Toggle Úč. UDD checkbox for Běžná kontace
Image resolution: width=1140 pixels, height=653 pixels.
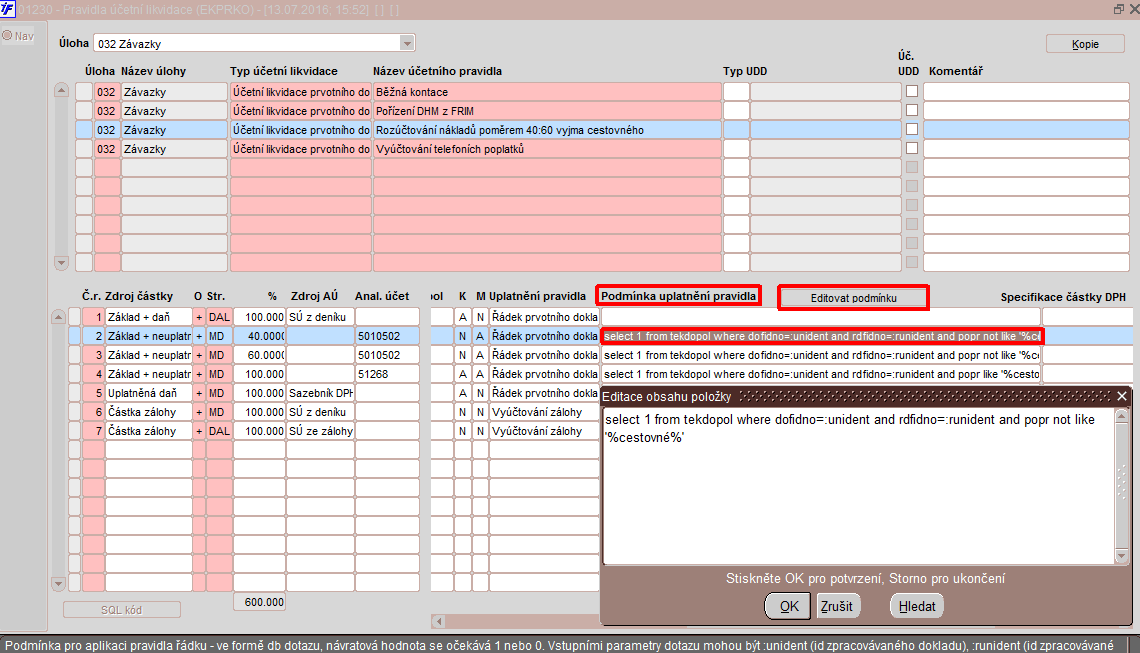tap(912, 92)
